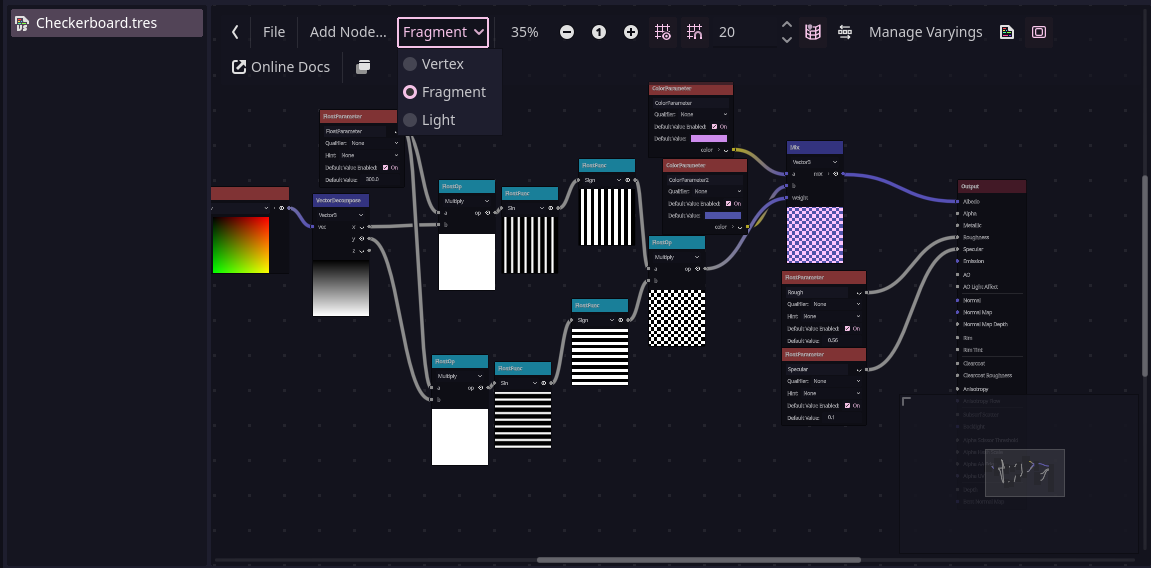1151x568 pixels.
Task: Click the arrange nodes icon
Action: click(x=845, y=32)
